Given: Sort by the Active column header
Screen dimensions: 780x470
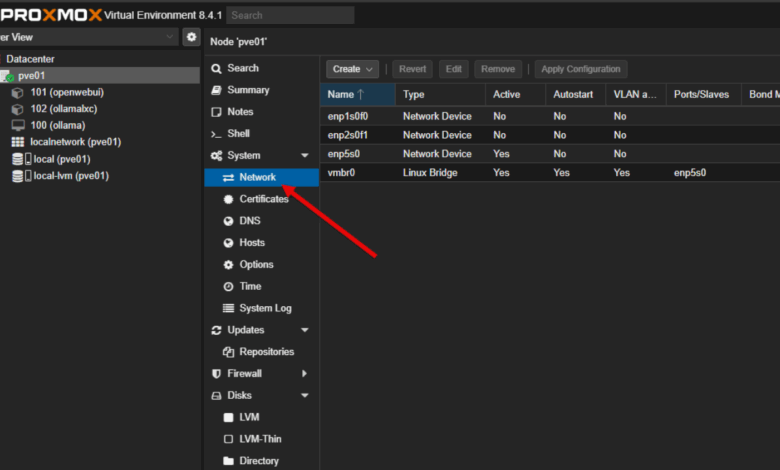Looking at the screenshot, I should point(515,94).
